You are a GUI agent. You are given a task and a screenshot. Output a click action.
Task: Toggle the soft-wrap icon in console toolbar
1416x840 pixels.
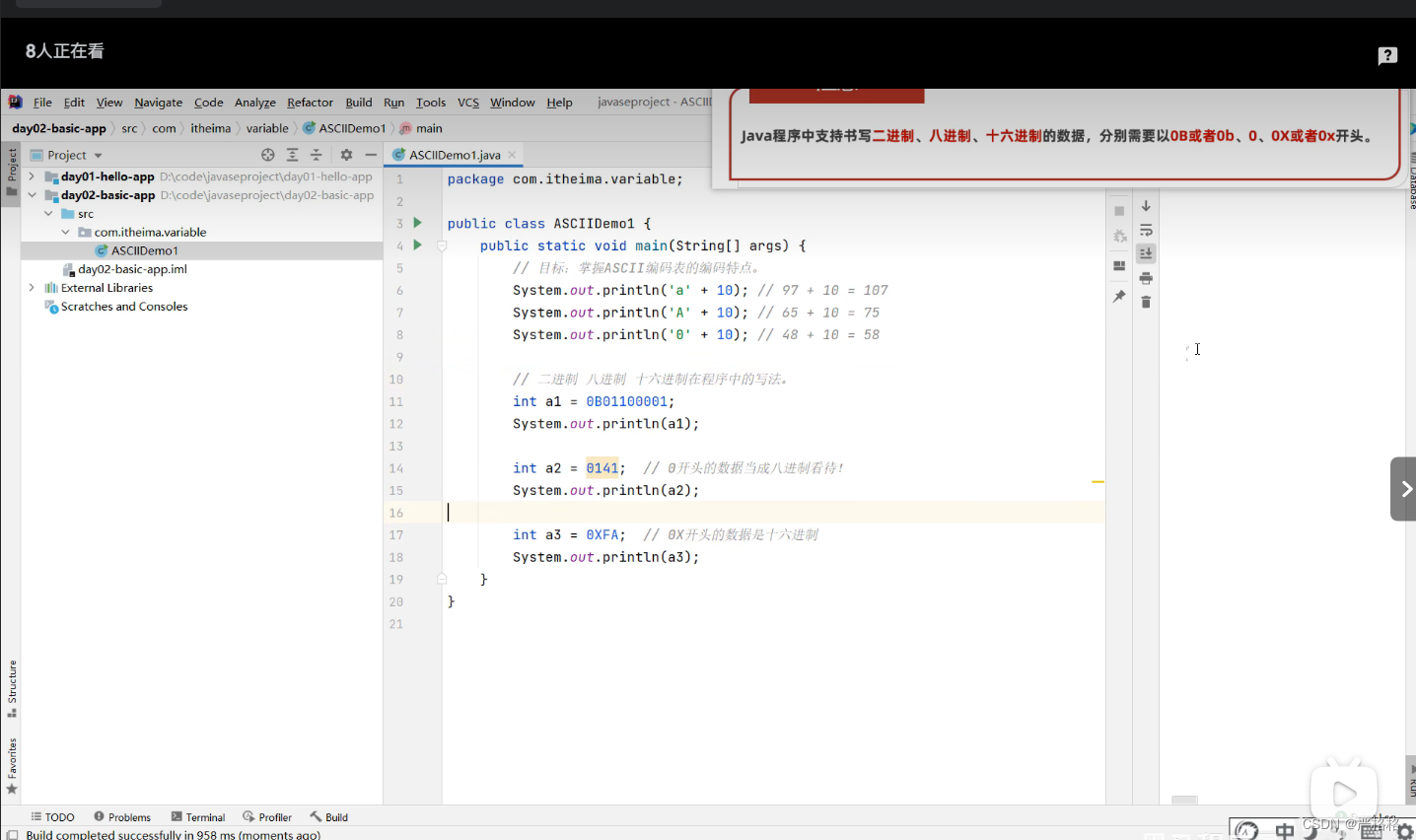tap(1146, 230)
